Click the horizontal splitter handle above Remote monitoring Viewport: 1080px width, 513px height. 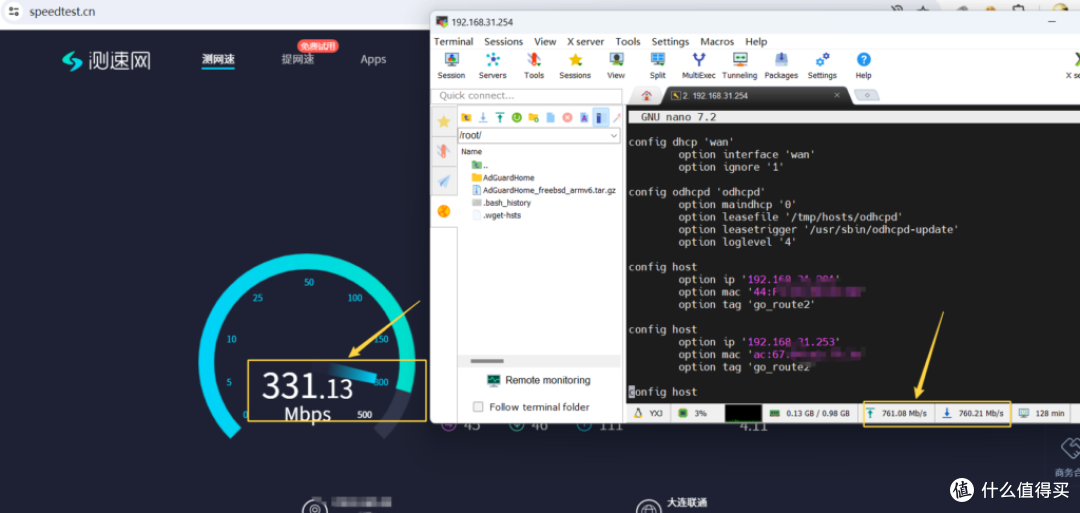tap(487, 361)
